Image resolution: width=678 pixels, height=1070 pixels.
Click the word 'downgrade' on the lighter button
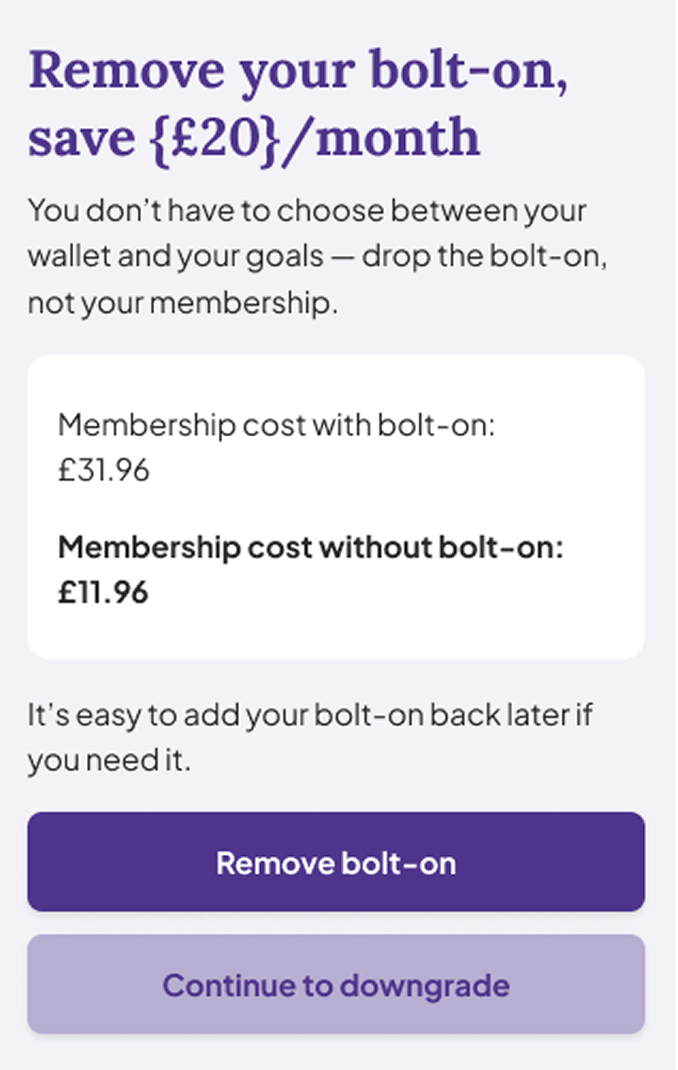(x=425, y=985)
